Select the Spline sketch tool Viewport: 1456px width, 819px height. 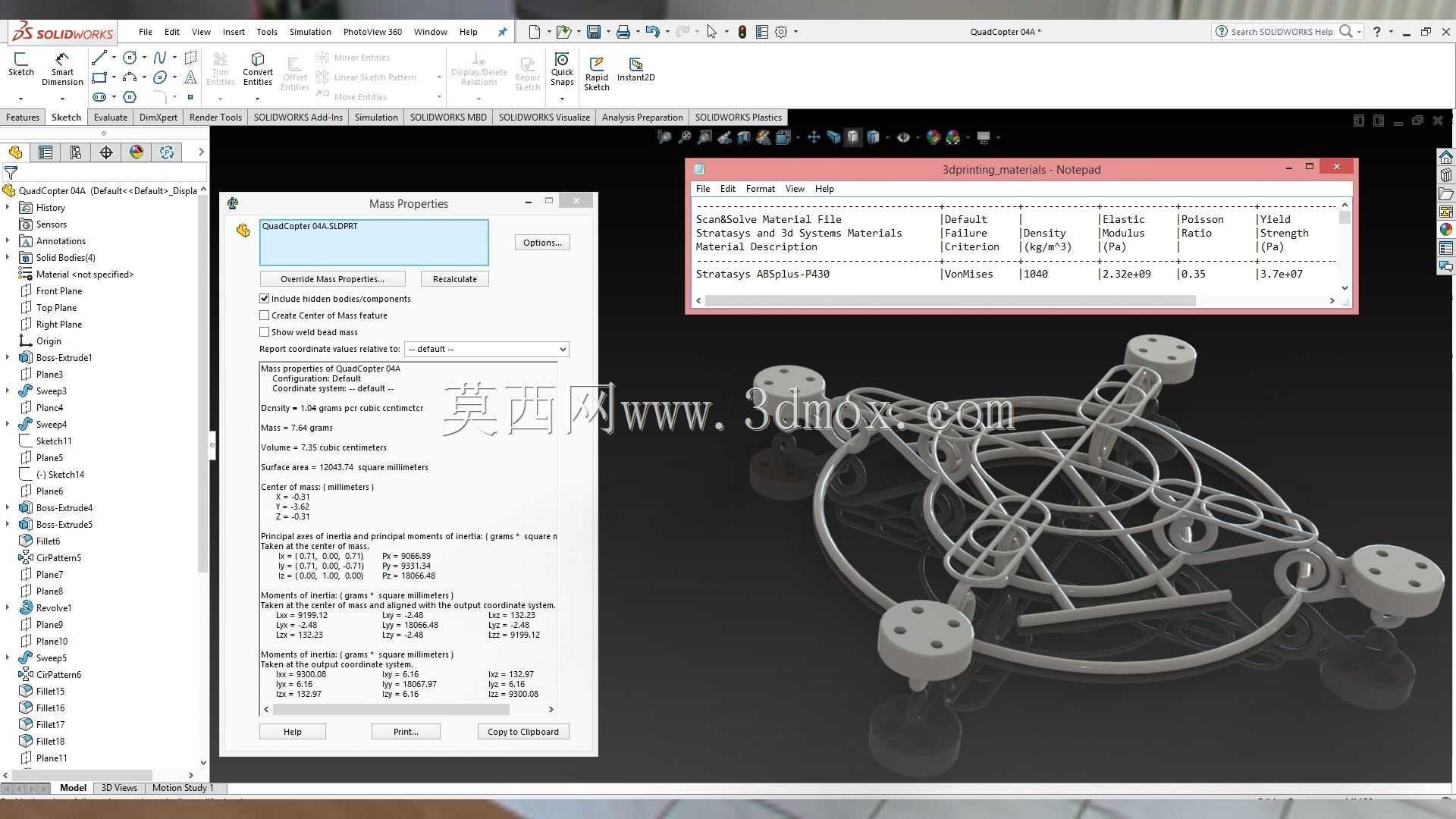(x=160, y=58)
